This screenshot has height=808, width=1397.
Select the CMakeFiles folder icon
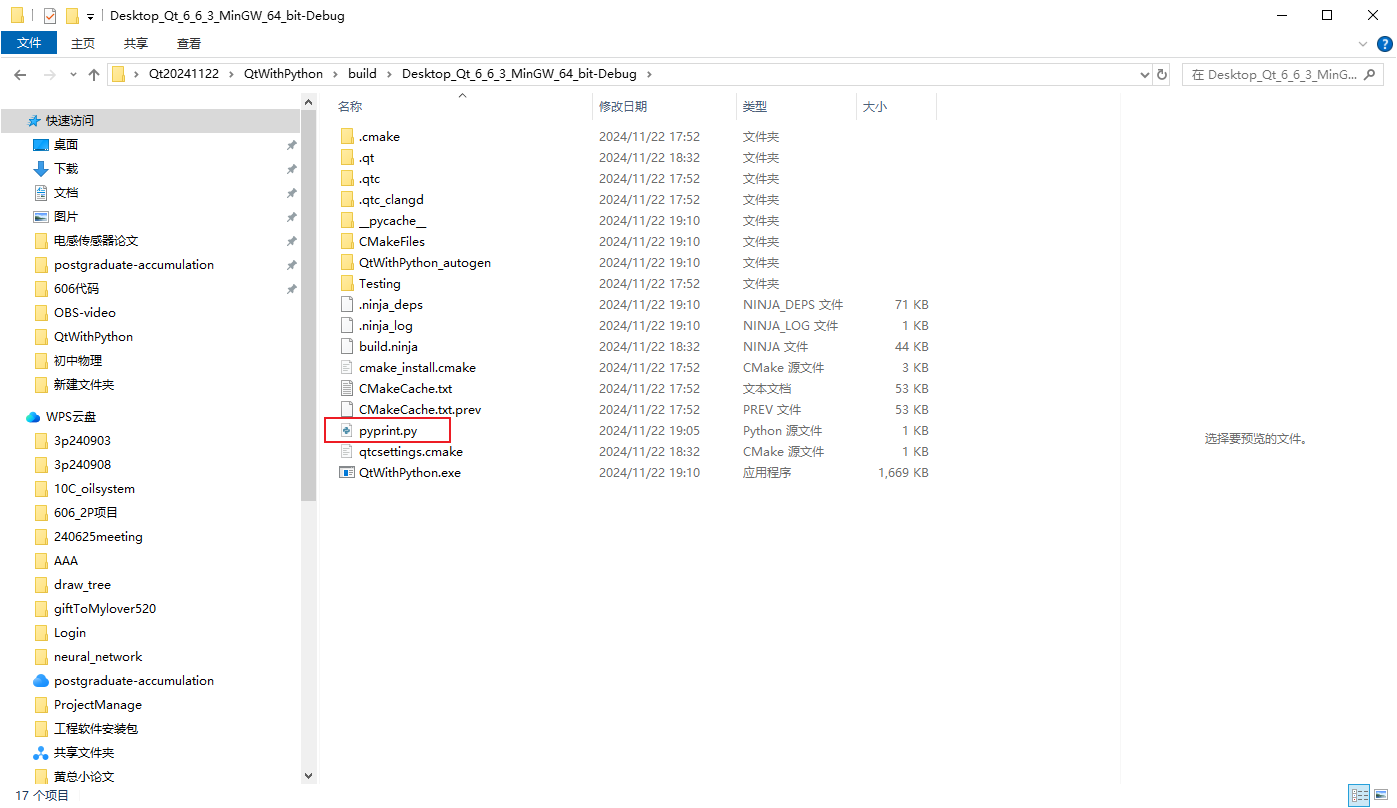point(347,241)
